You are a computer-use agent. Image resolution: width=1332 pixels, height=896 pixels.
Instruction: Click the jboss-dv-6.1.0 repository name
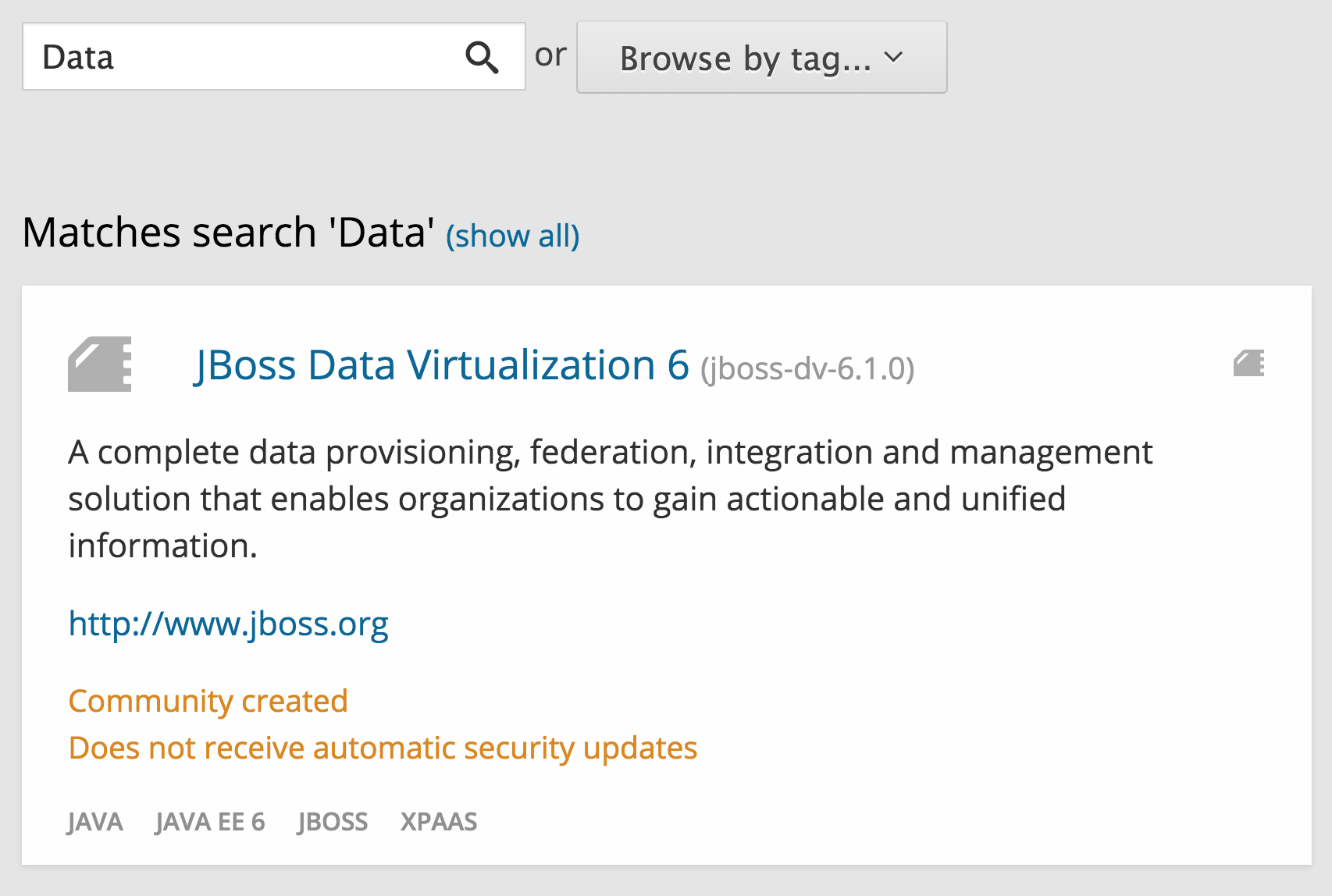tap(808, 369)
